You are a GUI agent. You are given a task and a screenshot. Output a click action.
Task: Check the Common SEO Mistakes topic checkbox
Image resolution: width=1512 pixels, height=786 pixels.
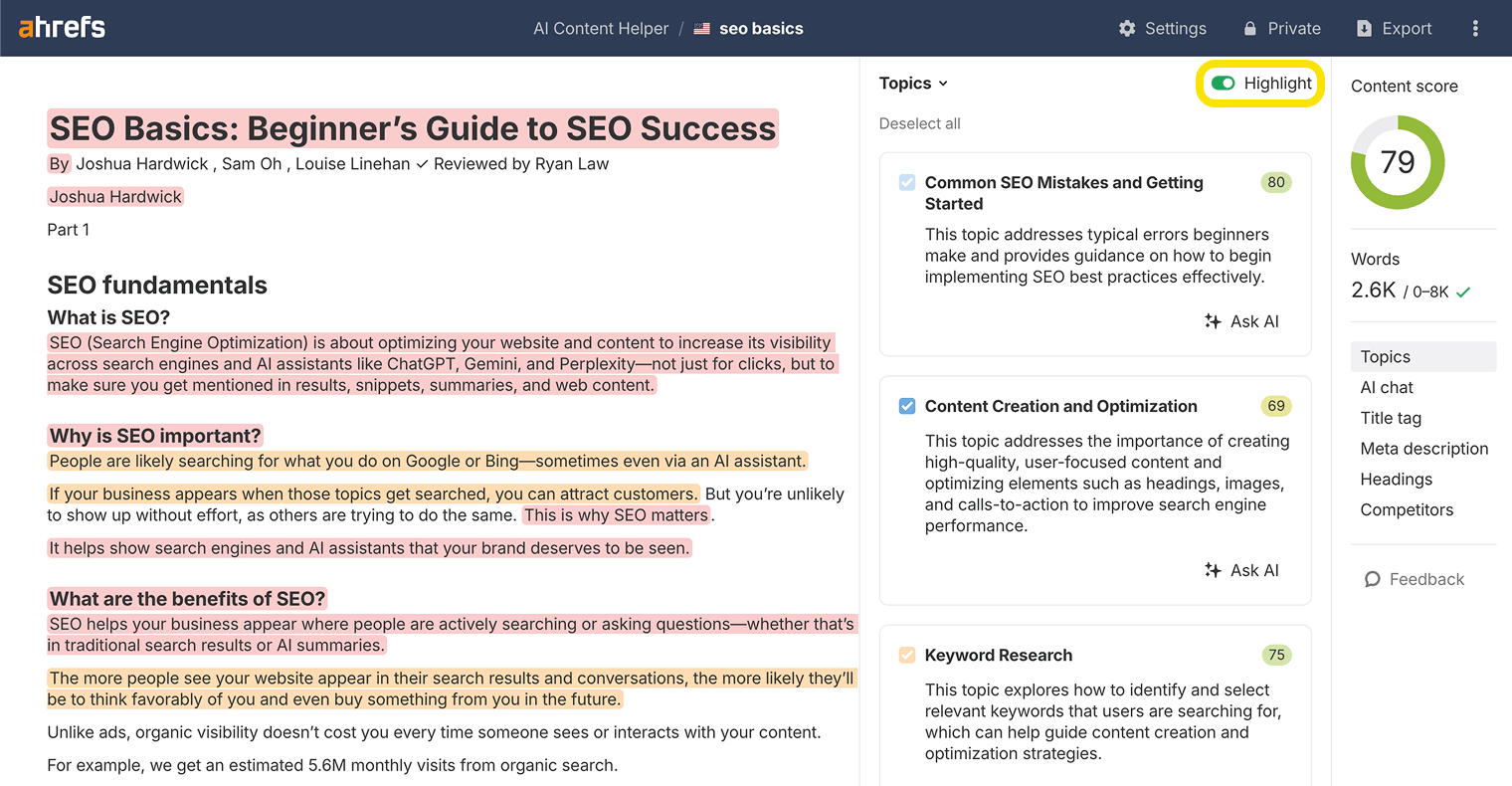[x=906, y=182]
